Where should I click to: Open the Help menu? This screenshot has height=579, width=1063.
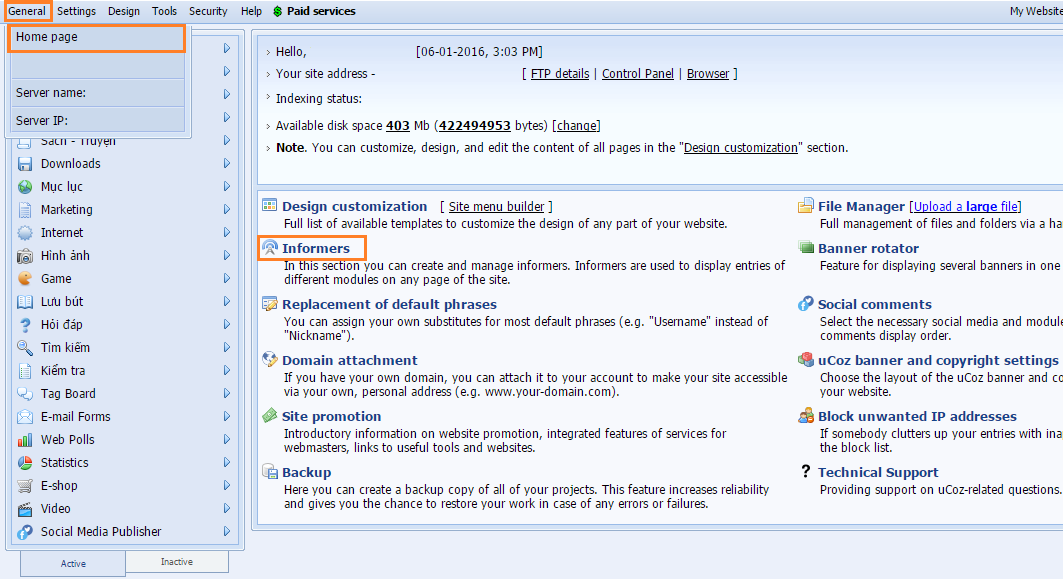click(251, 12)
